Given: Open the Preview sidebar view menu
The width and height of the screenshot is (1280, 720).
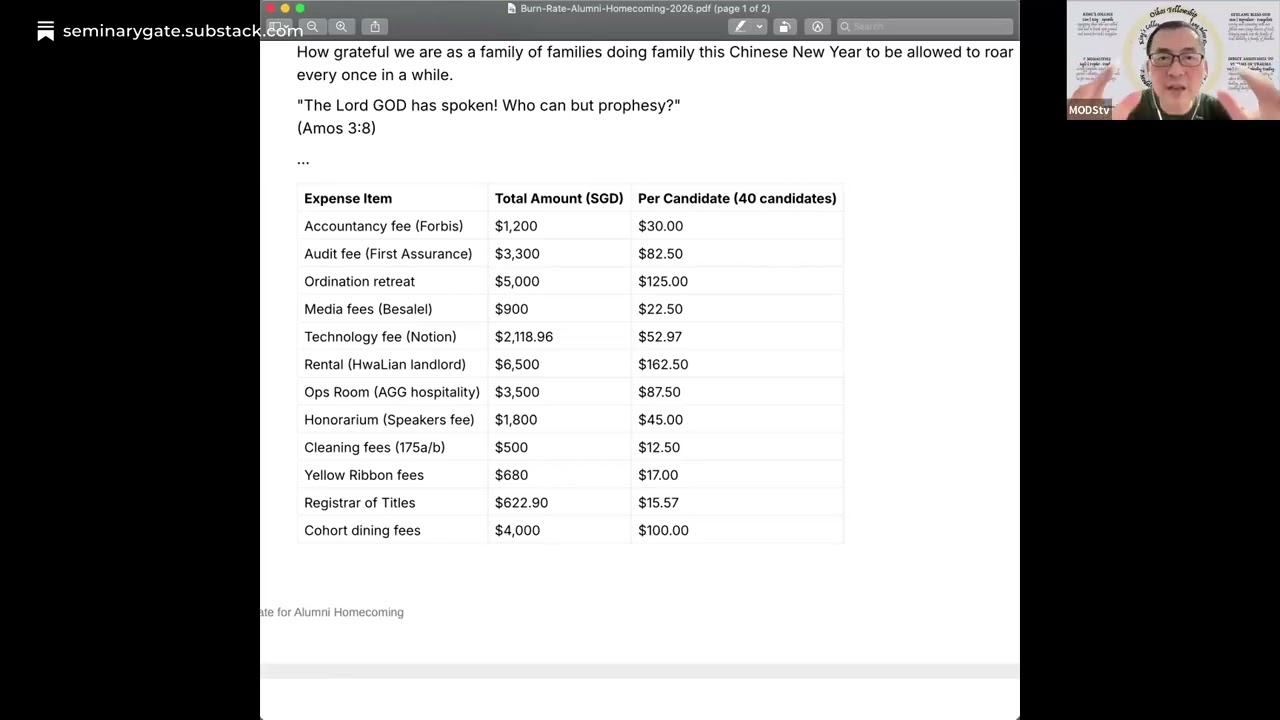Looking at the screenshot, I should coord(280,26).
